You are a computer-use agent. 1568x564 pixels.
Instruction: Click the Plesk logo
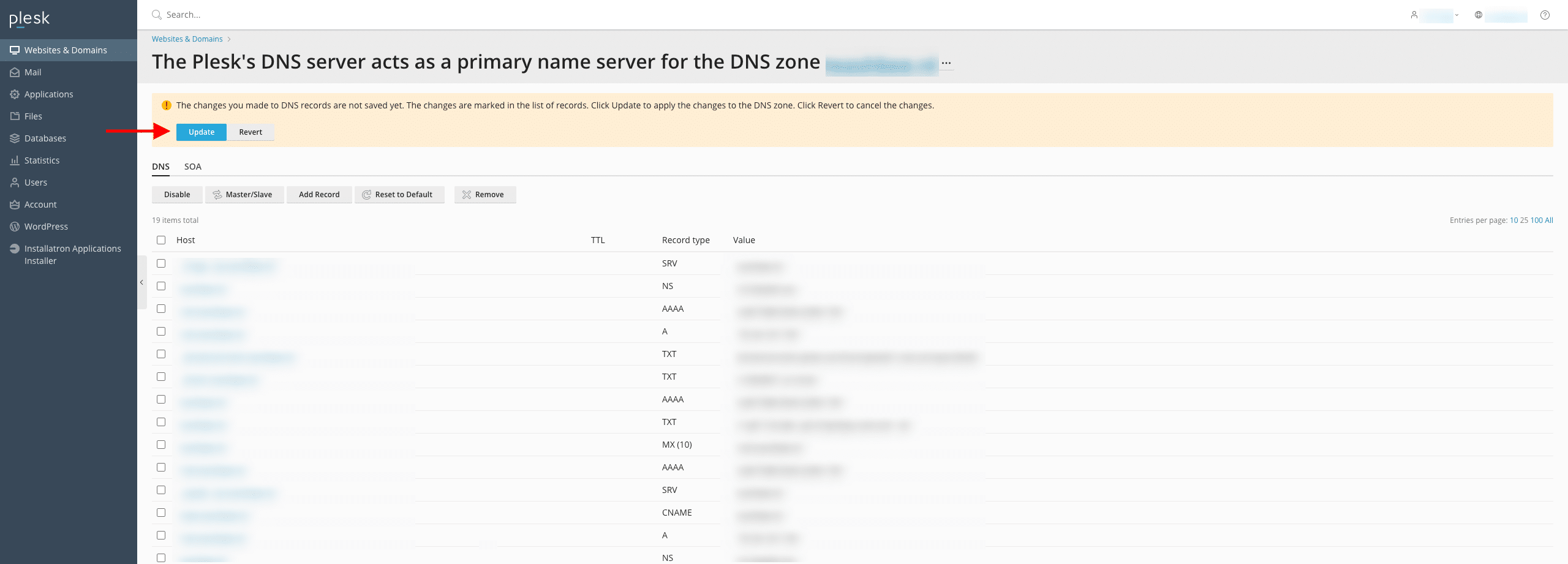(x=29, y=19)
